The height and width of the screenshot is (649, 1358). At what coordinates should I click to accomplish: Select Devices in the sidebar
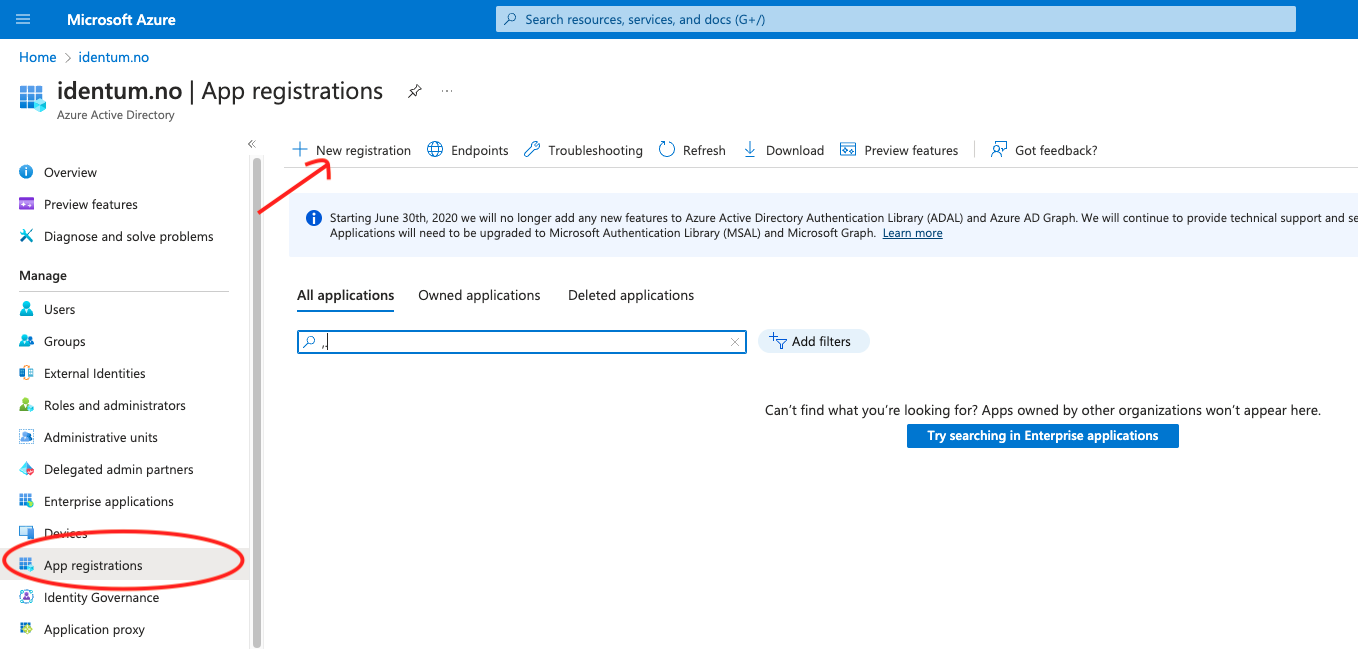click(x=66, y=533)
